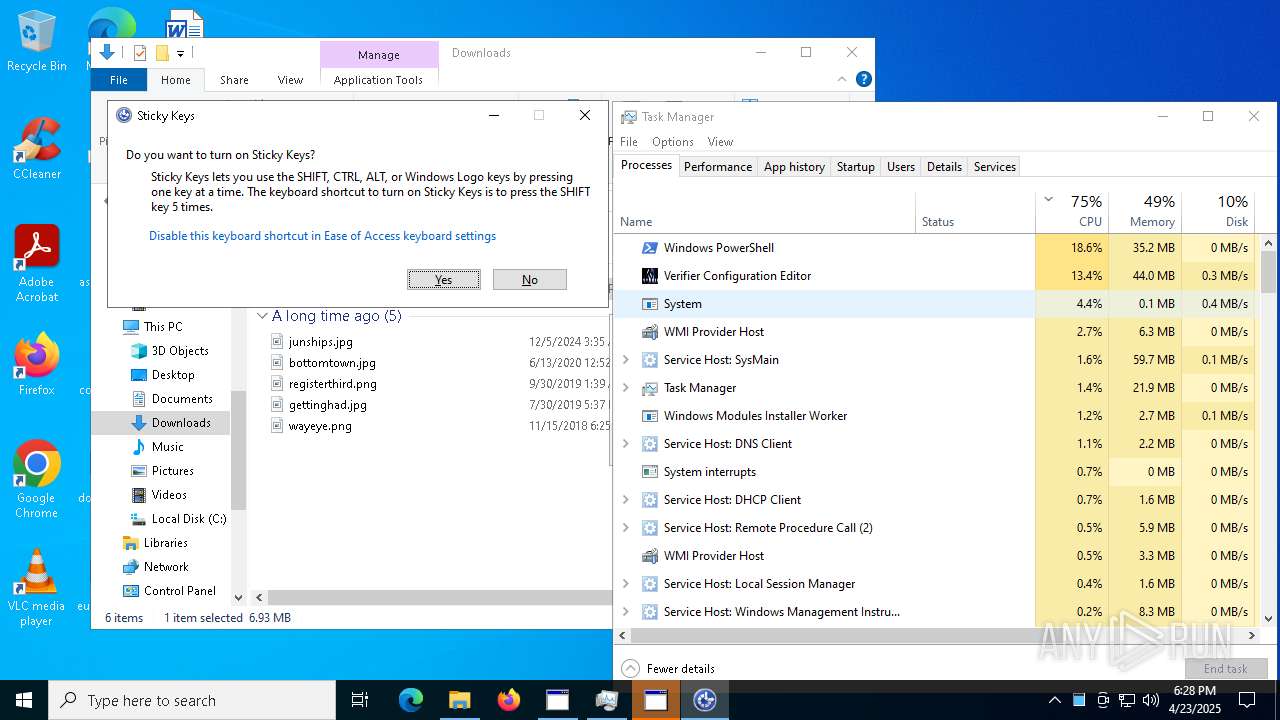The image size is (1280, 720).
Task: Open Ease of Access keyboard settings link
Action: click(322, 236)
